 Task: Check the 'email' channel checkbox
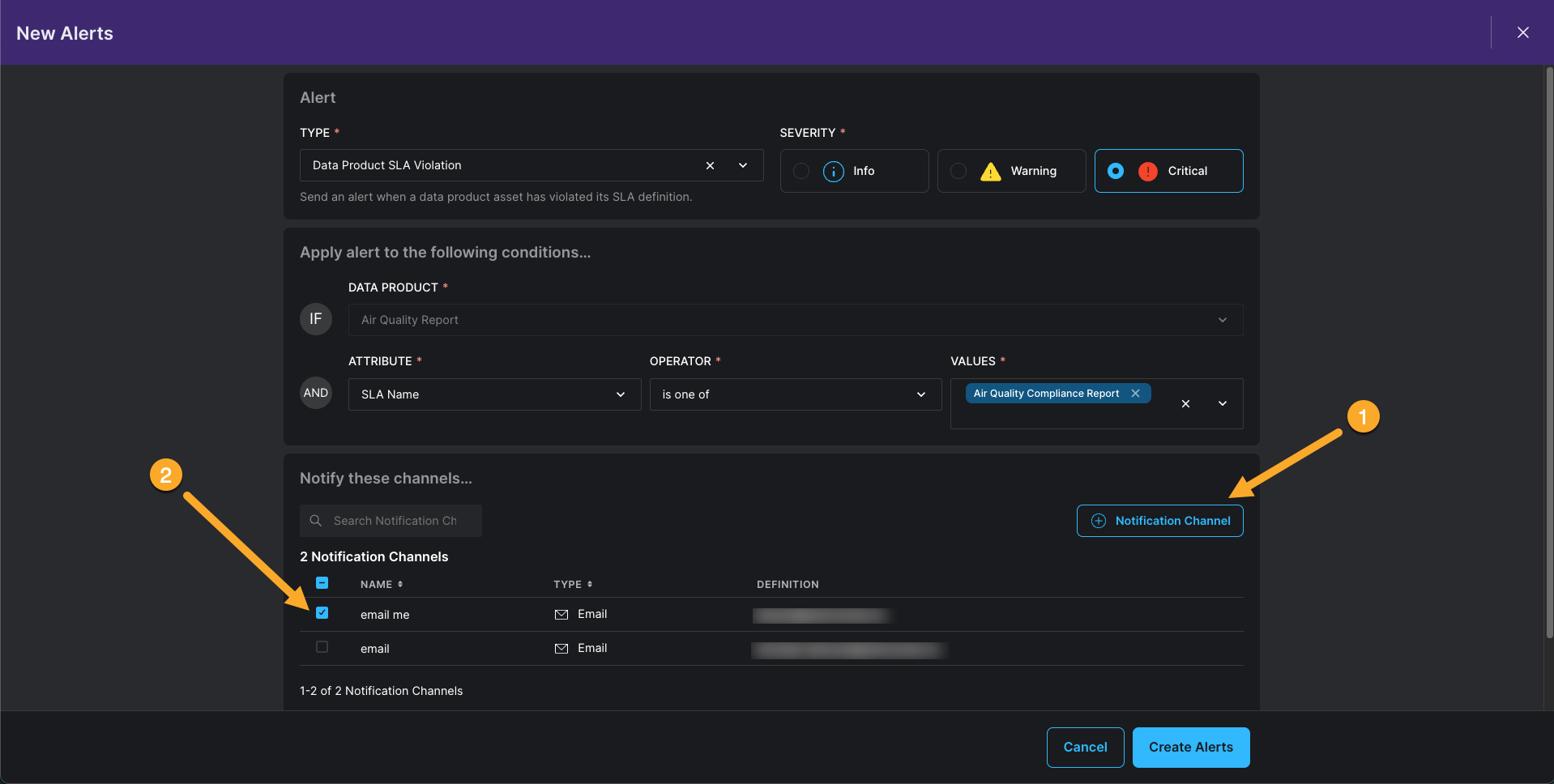pos(322,647)
